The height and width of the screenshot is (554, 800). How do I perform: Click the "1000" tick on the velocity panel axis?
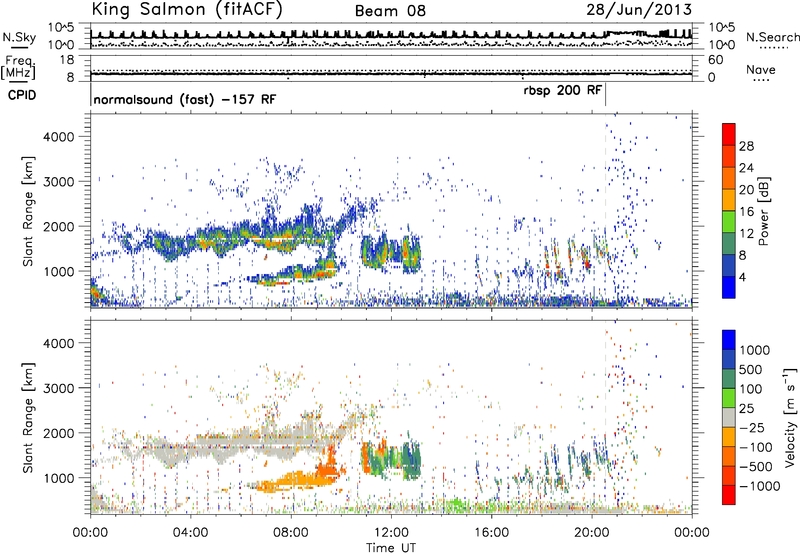[x=58, y=478]
